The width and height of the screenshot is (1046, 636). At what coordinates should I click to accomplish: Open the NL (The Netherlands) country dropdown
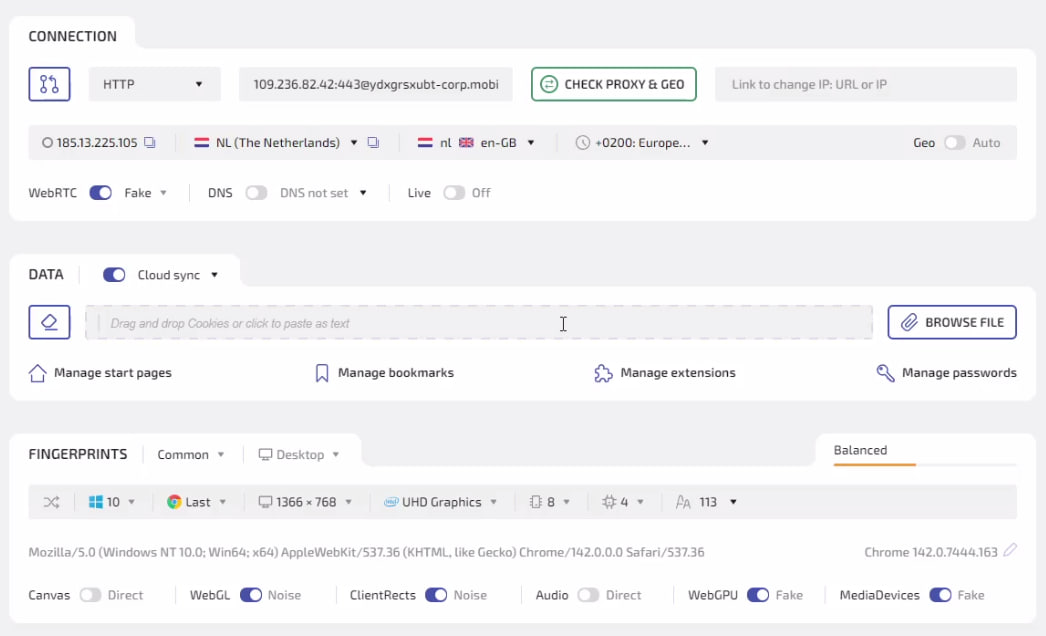click(x=354, y=142)
